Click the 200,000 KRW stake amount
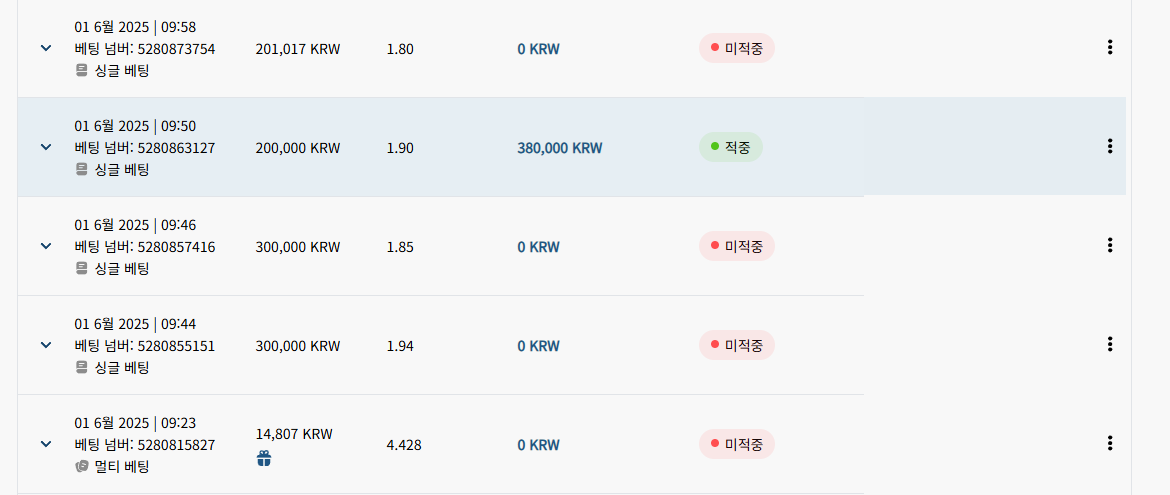Image resolution: width=1170 pixels, height=495 pixels. [298, 148]
